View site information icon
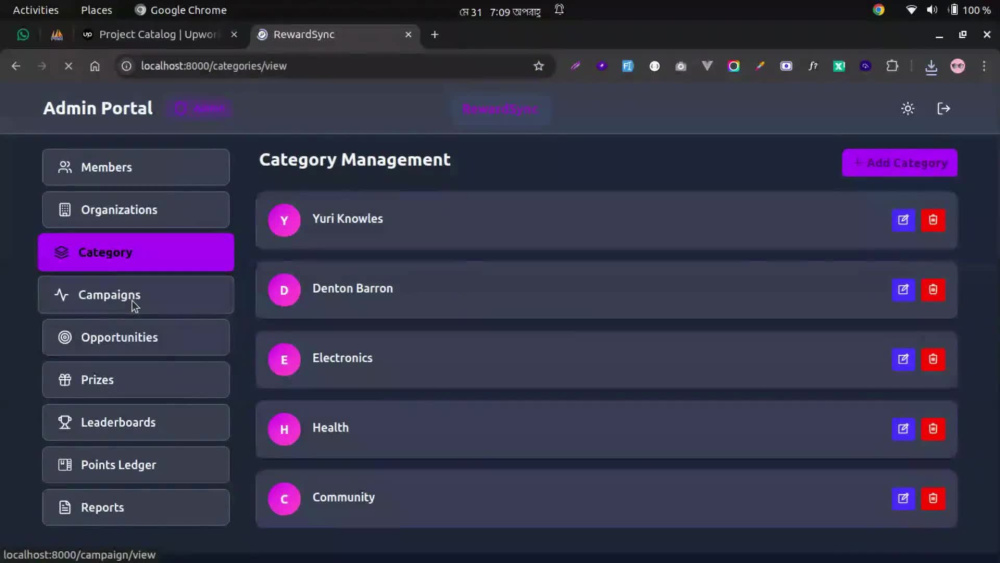Viewport: 1000px width, 563px height. (x=126, y=66)
